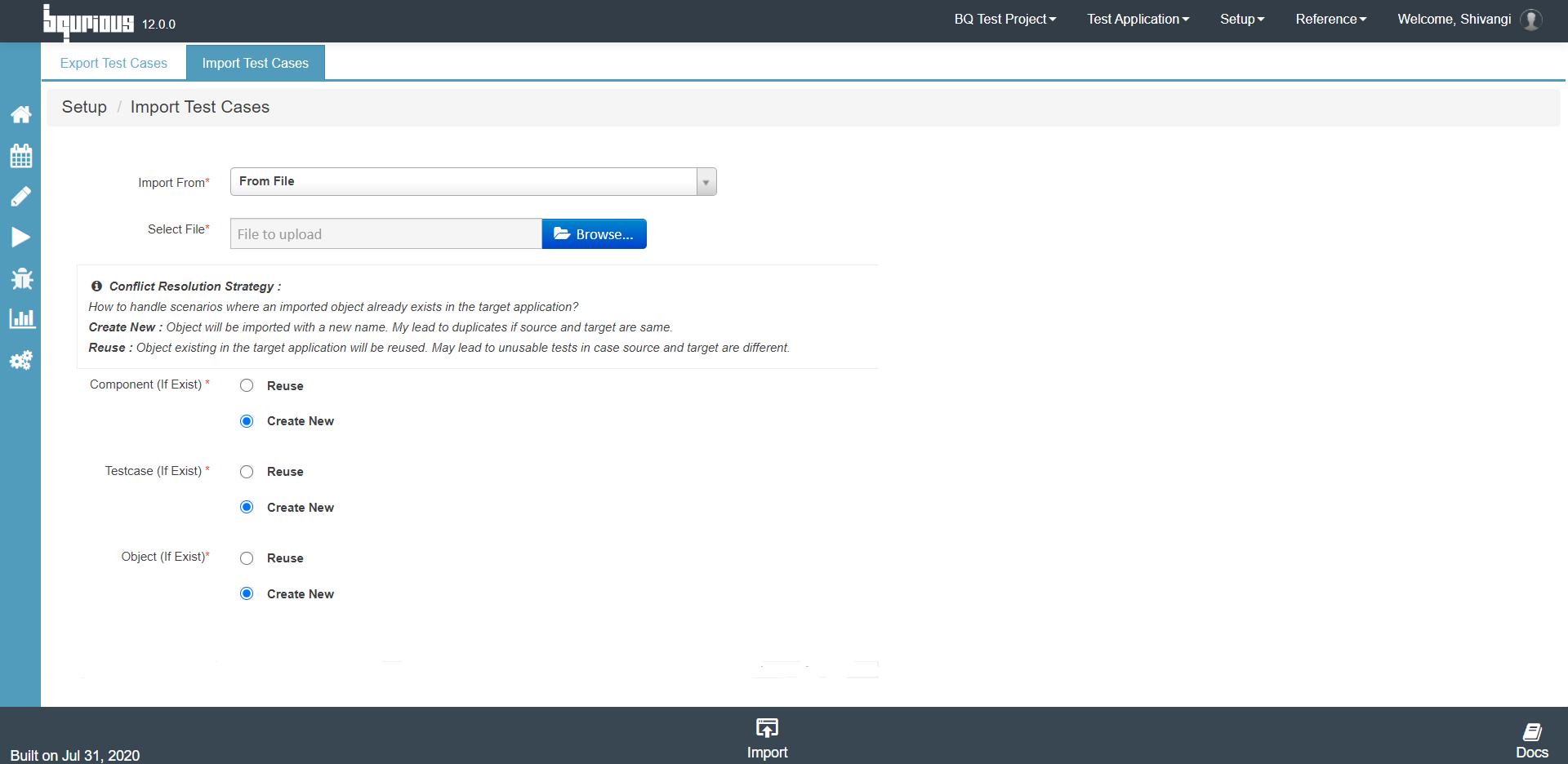Click 'Built on Jul 31, 2020' text
The image size is (1568, 764).
pos(75,755)
